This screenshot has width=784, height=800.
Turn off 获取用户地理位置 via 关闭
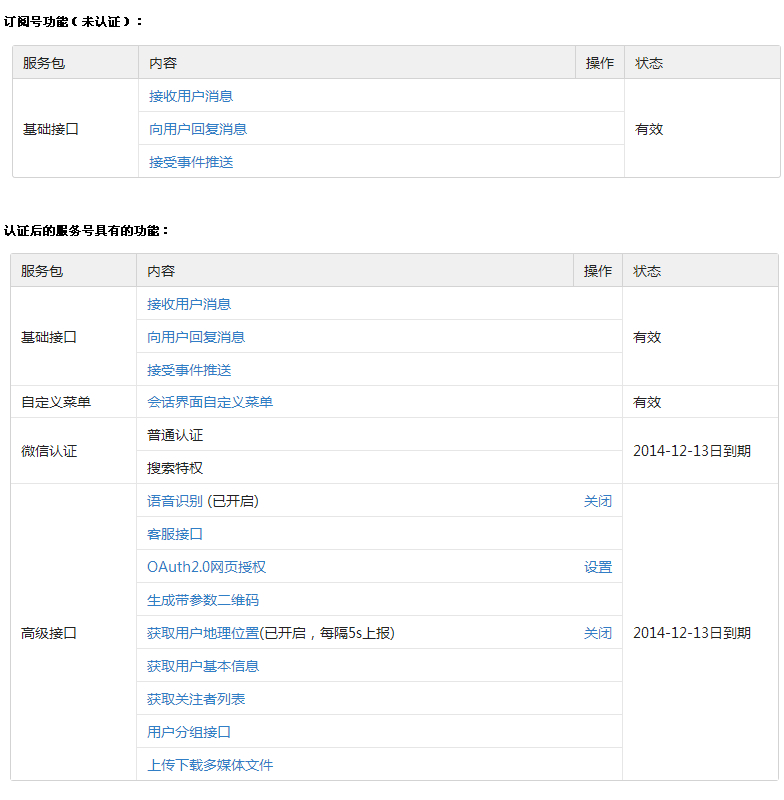pos(598,633)
